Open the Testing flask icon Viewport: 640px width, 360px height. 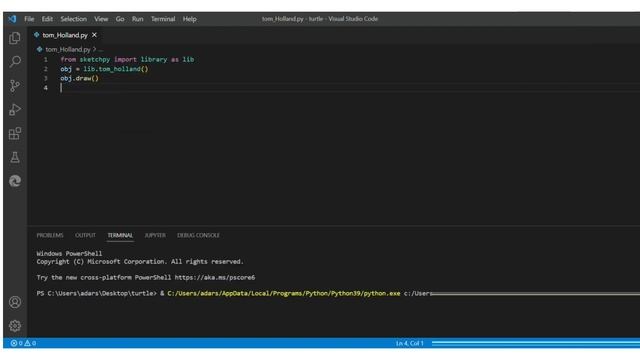15,157
